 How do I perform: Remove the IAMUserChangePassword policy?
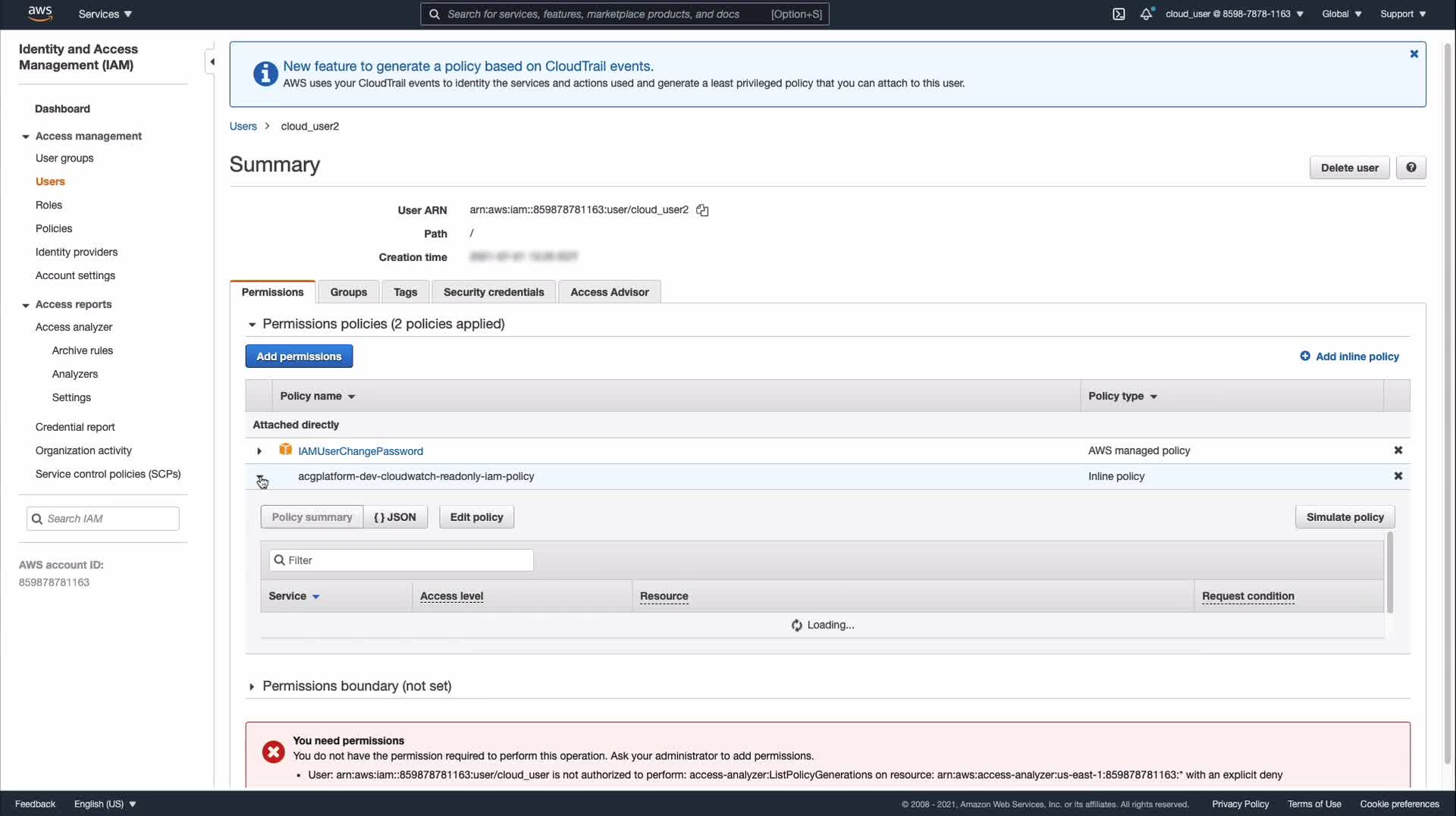pyautogui.click(x=1398, y=450)
